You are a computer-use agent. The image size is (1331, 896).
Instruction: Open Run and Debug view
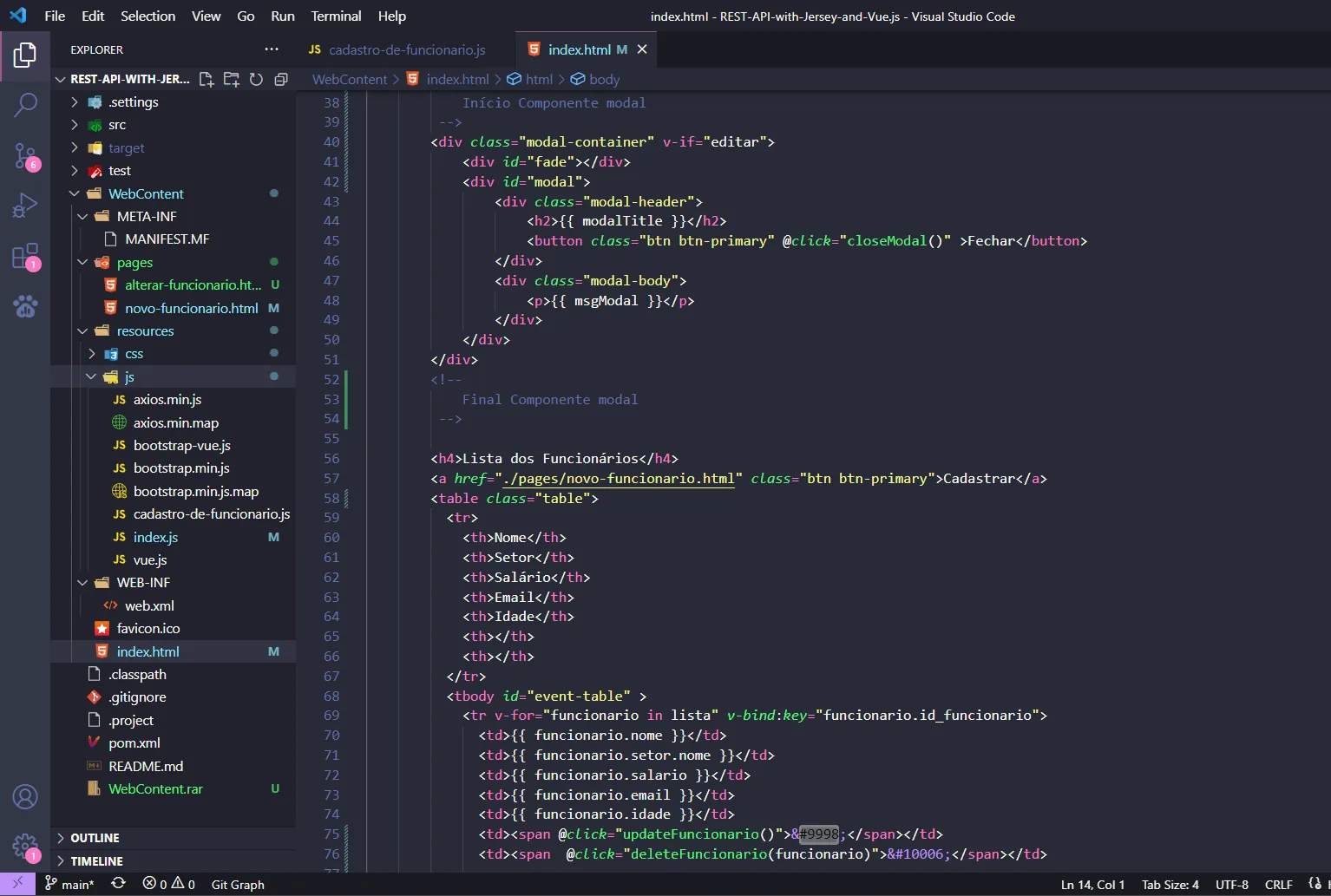tap(25, 206)
